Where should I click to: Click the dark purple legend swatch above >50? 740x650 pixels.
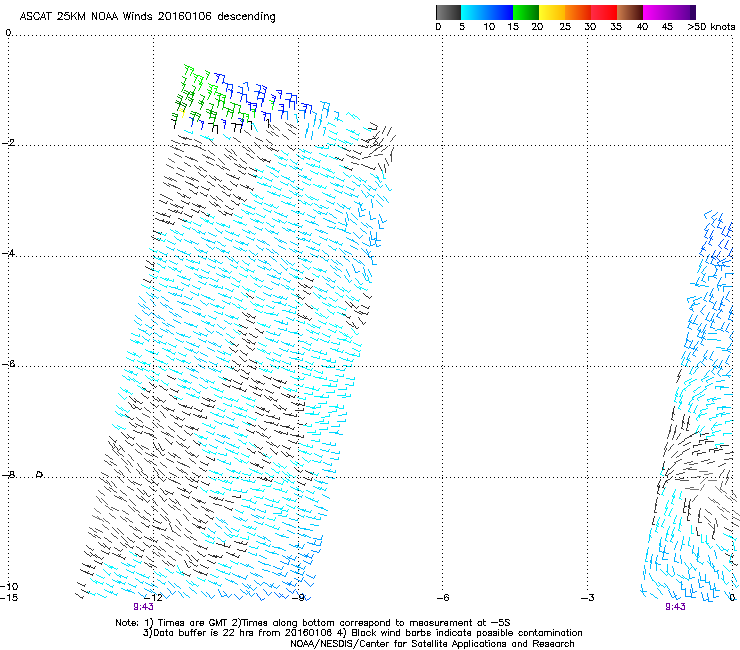tap(692, 12)
